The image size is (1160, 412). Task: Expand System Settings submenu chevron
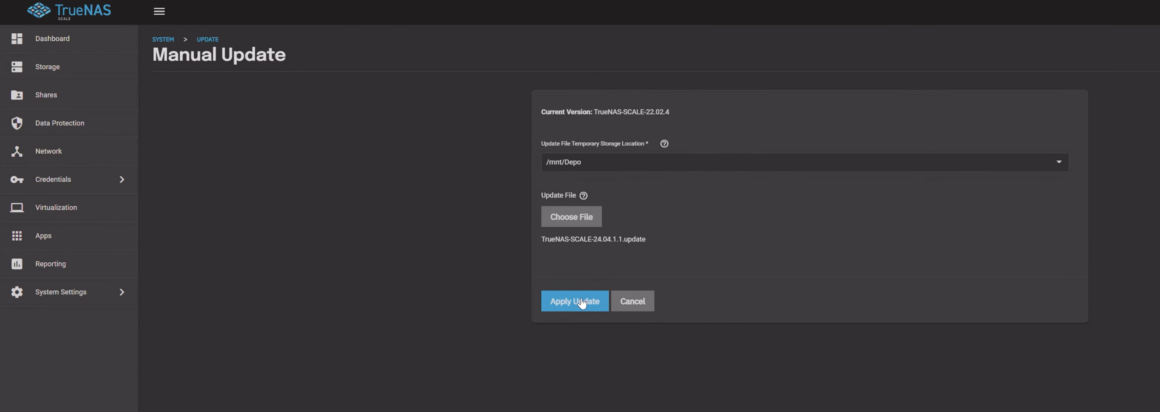[x=122, y=292]
